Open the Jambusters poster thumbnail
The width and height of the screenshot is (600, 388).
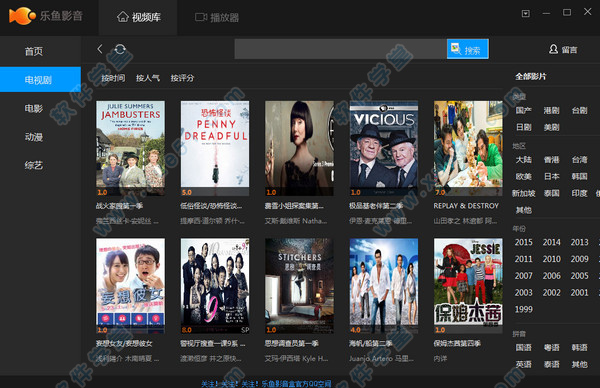click(130, 148)
